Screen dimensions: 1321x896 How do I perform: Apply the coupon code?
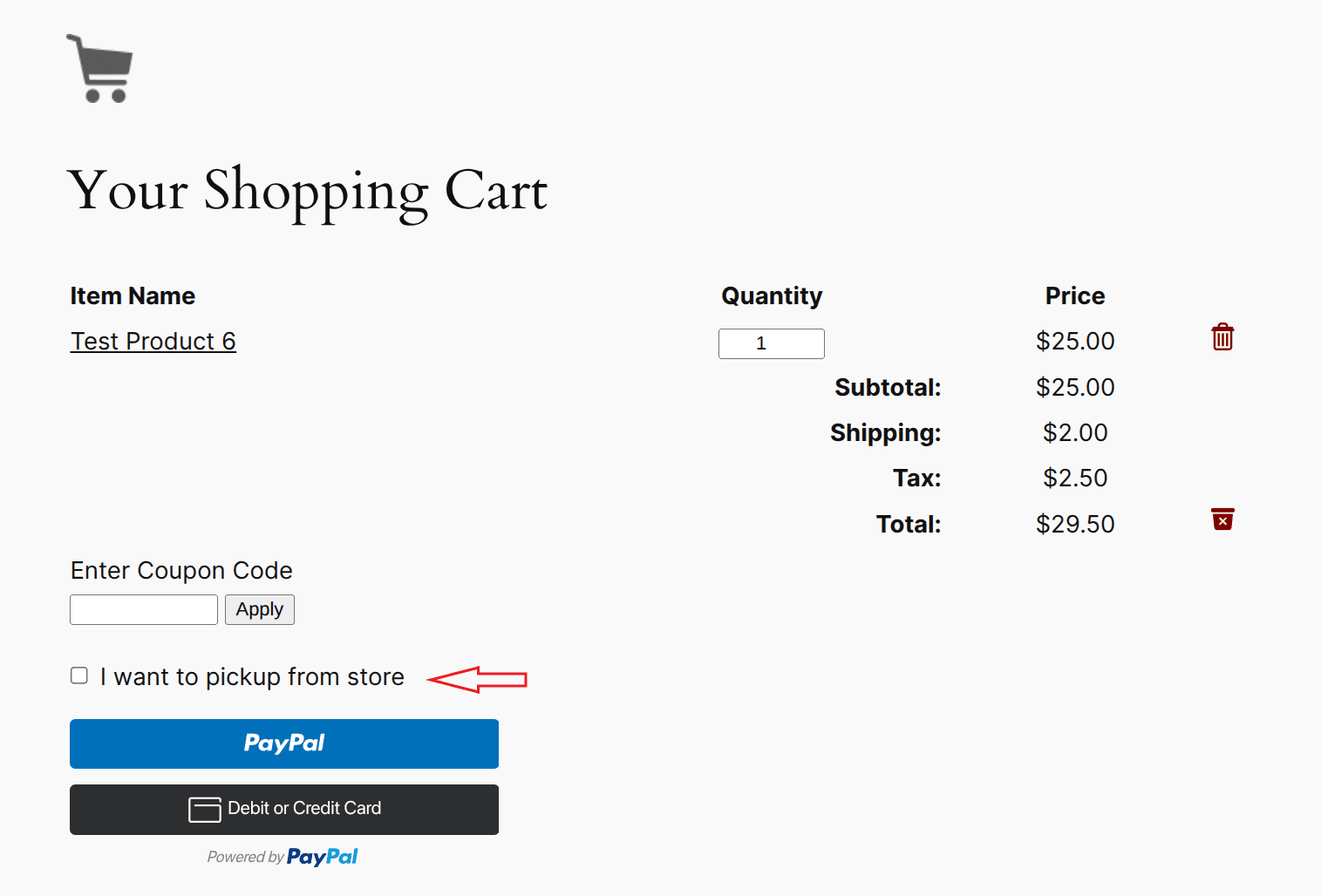260,609
